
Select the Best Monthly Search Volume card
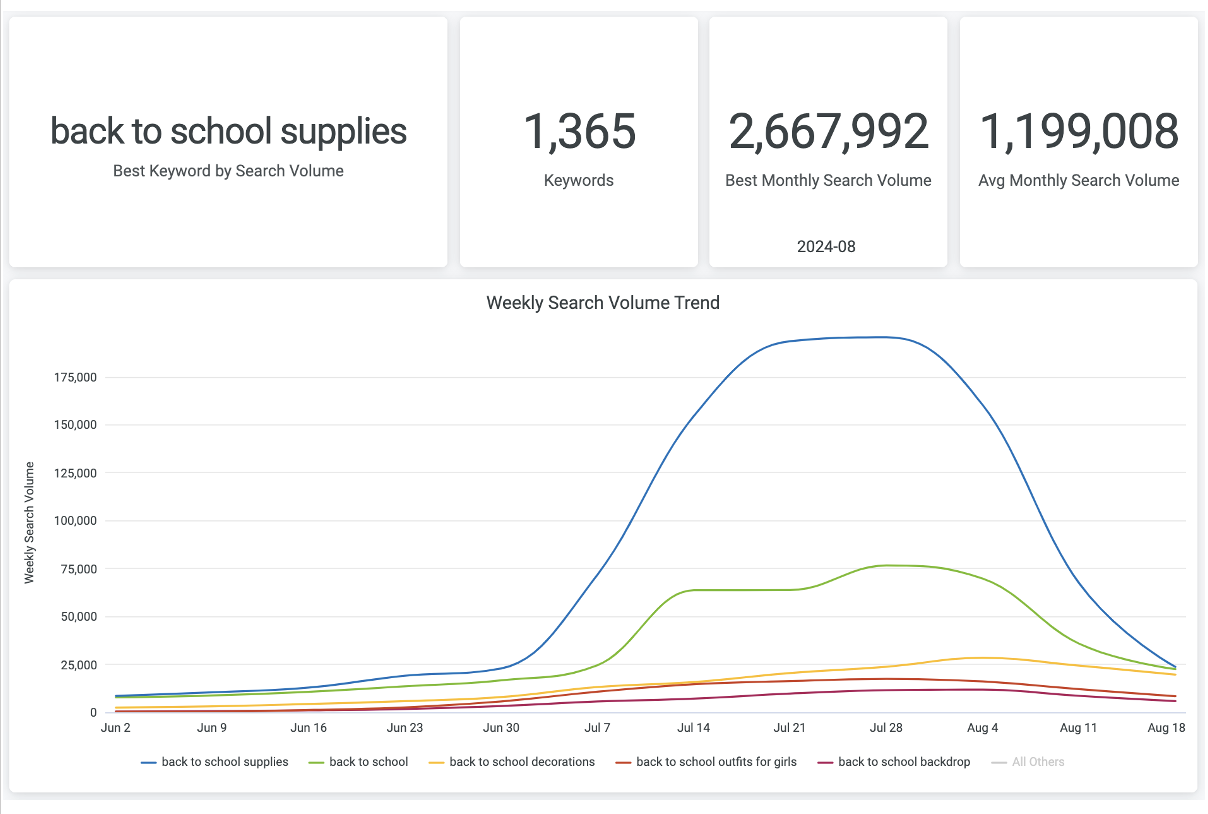[828, 142]
